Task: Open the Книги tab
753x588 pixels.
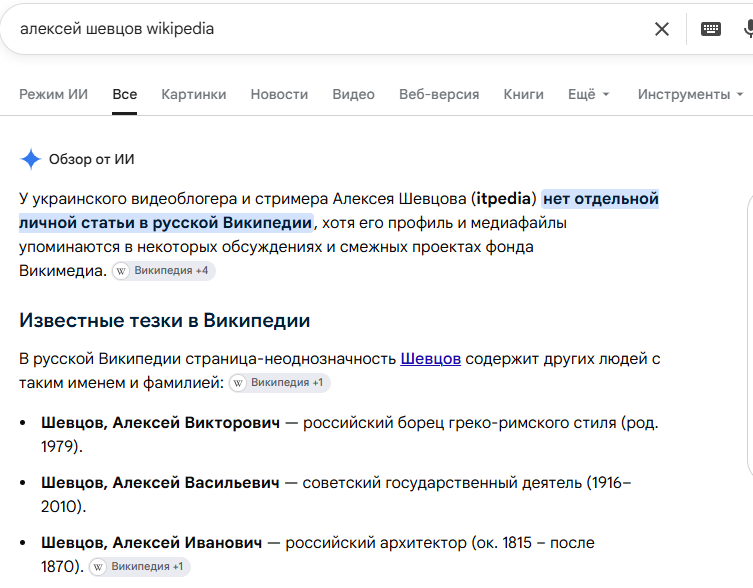Action: tap(523, 94)
